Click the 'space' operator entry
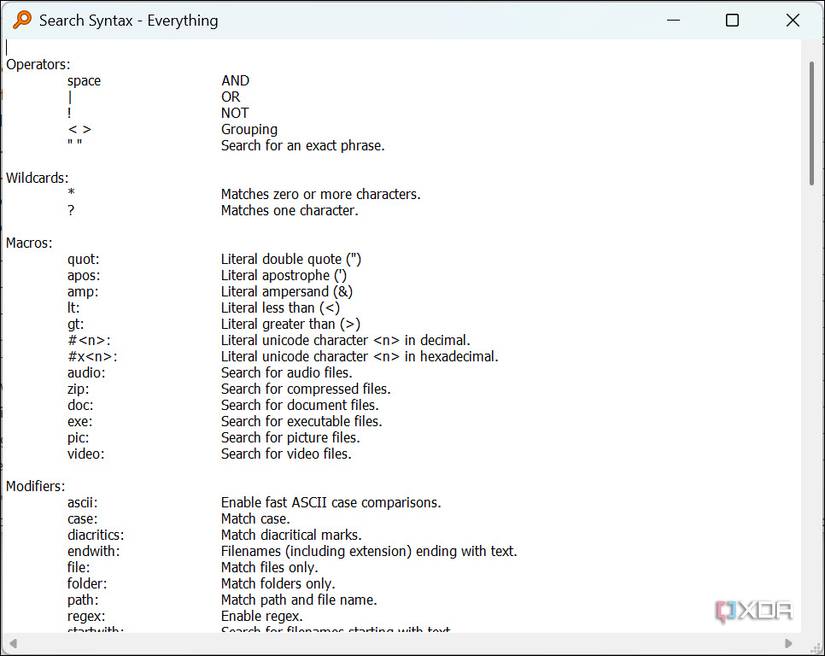 84,81
